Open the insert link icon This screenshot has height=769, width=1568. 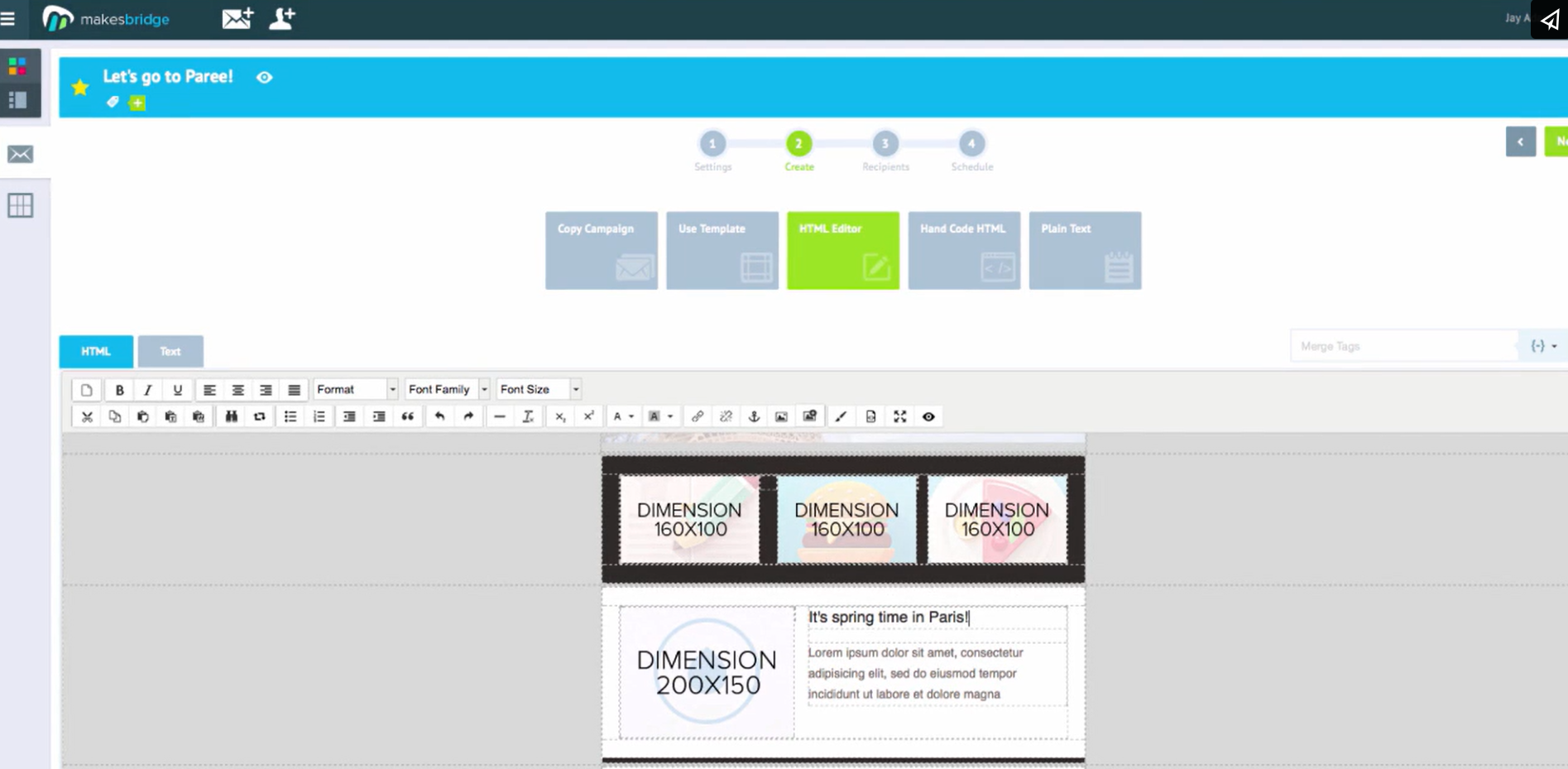pos(698,416)
